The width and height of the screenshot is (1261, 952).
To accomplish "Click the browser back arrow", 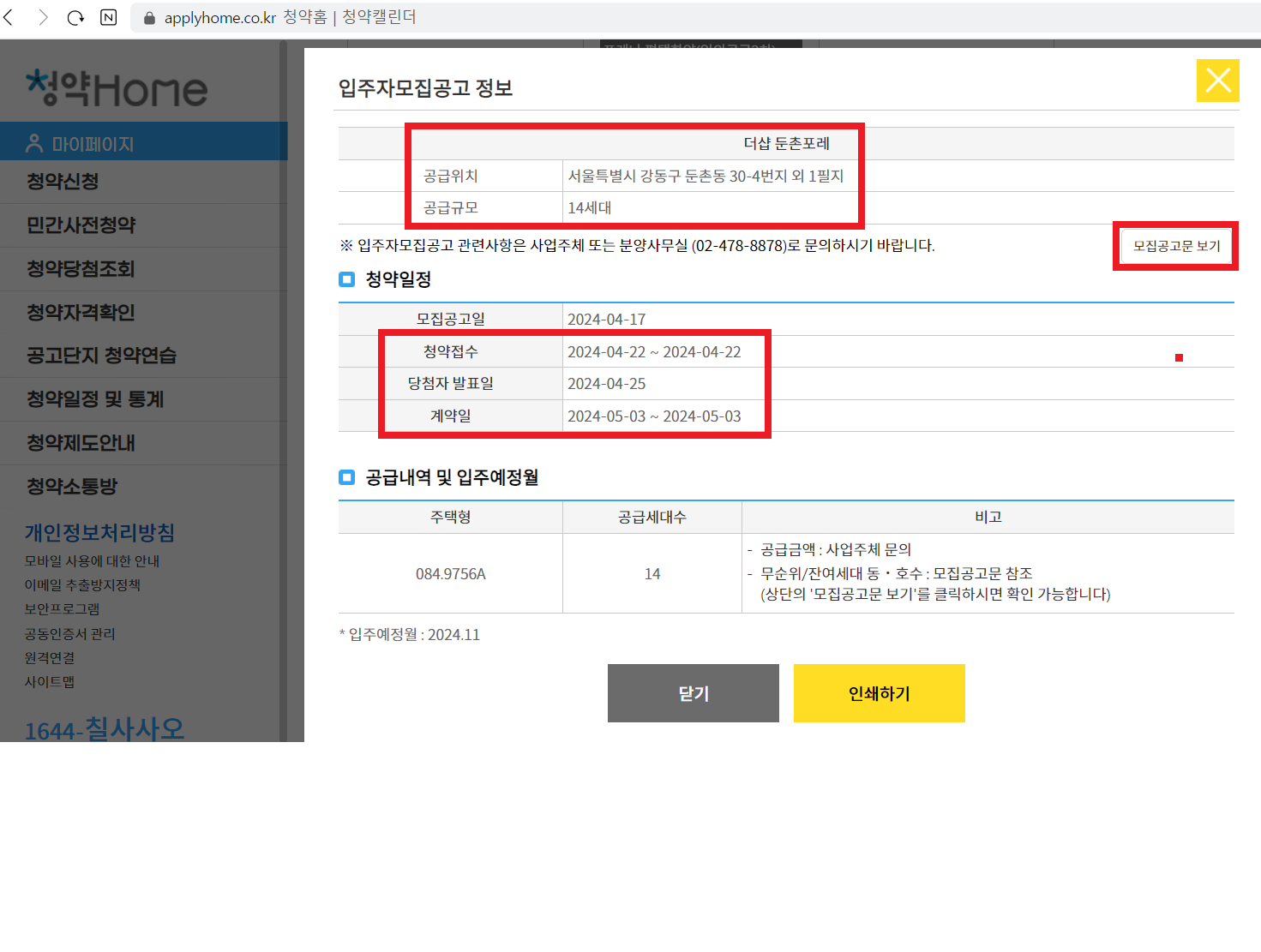I will [x=9, y=16].
